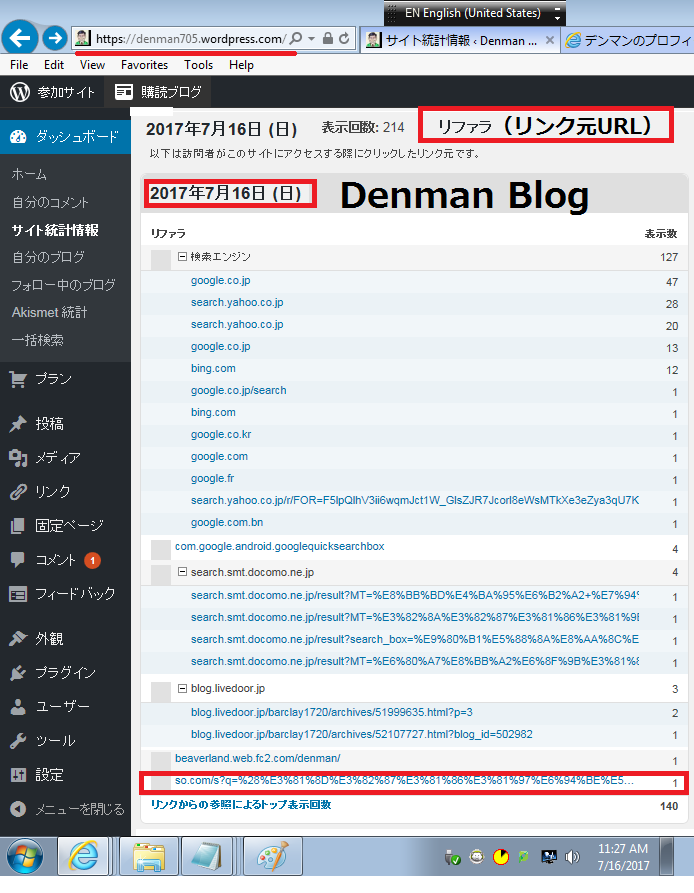Click the リンク chain icon
694x893 pixels.
click(18, 491)
